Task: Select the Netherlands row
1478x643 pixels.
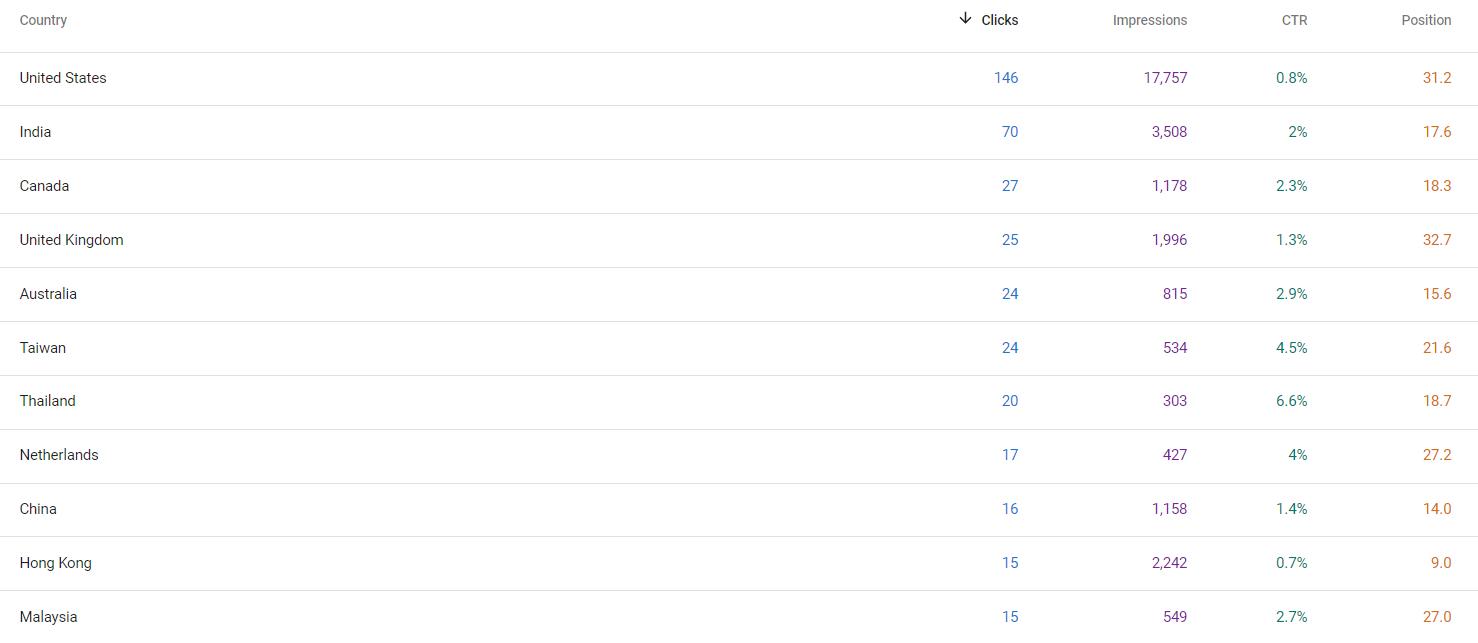Action: (59, 455)
